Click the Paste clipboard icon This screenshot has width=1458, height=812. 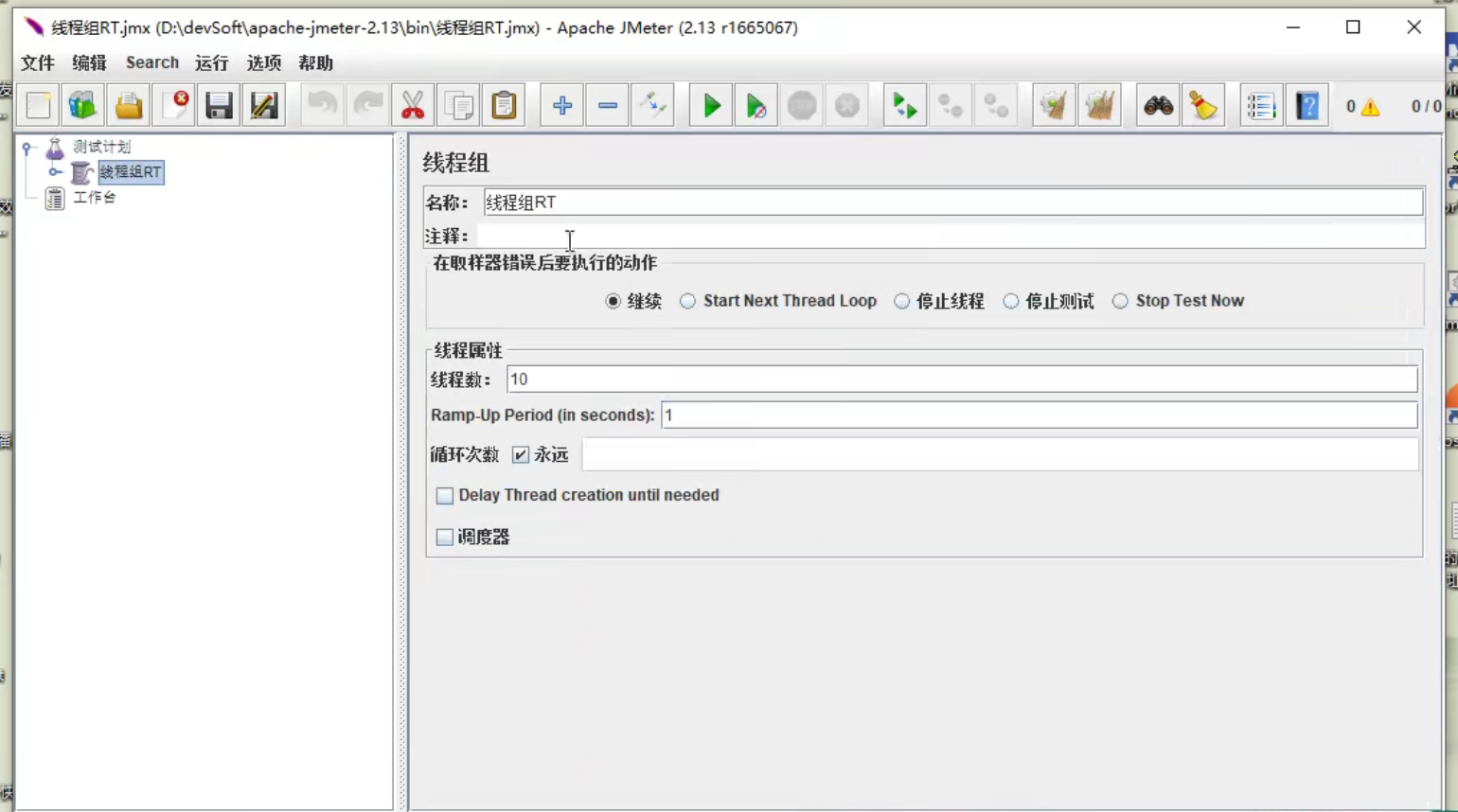tap(504, 105)
